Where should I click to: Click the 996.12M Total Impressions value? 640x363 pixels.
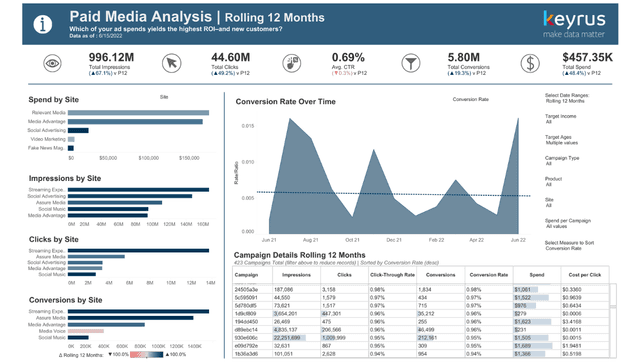[111, 58]
